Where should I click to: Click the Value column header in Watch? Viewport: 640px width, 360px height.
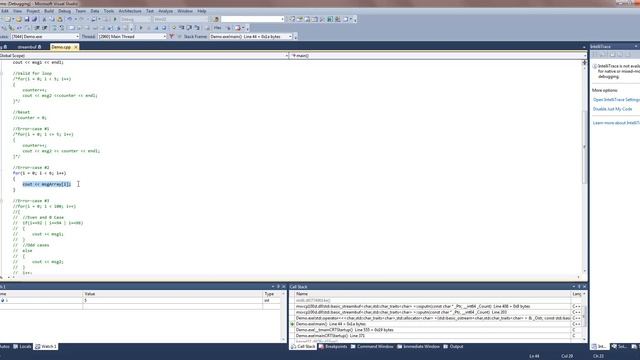(x=173, y=294)
